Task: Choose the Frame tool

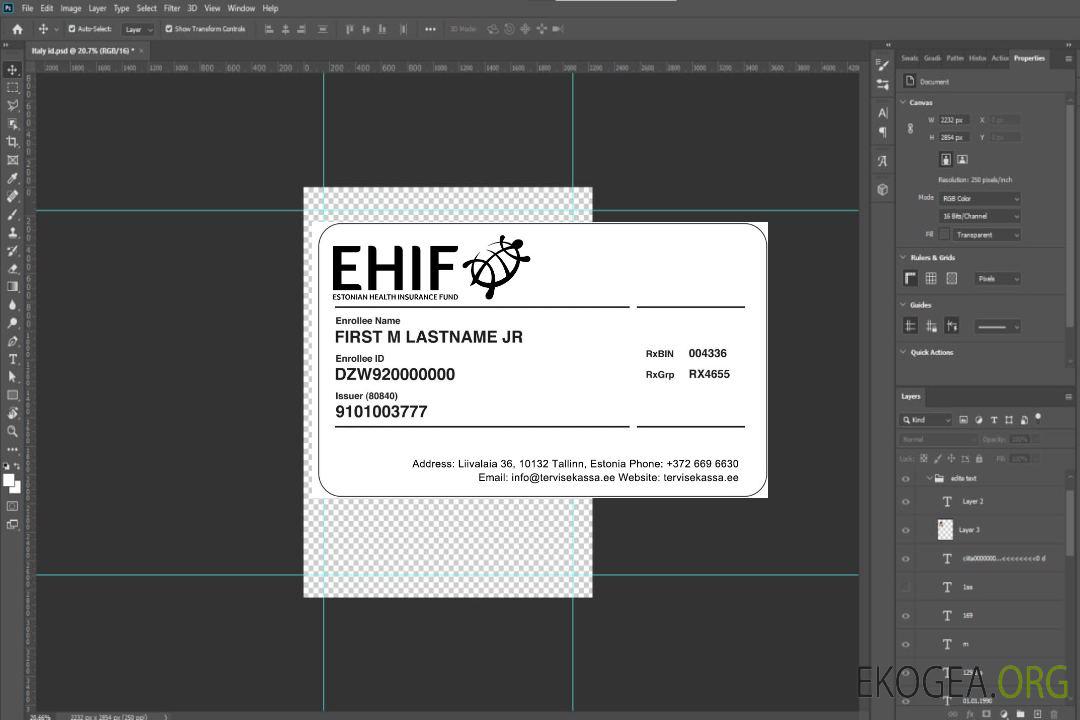Action: [12, 160]
